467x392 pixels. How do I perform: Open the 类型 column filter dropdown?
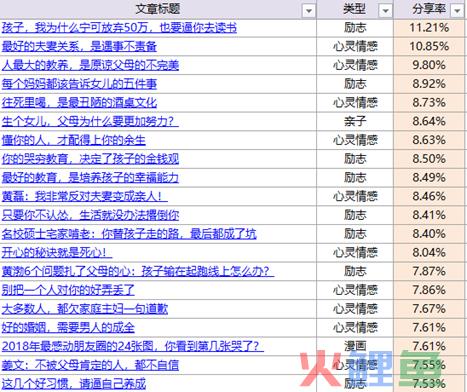point(385,11)
